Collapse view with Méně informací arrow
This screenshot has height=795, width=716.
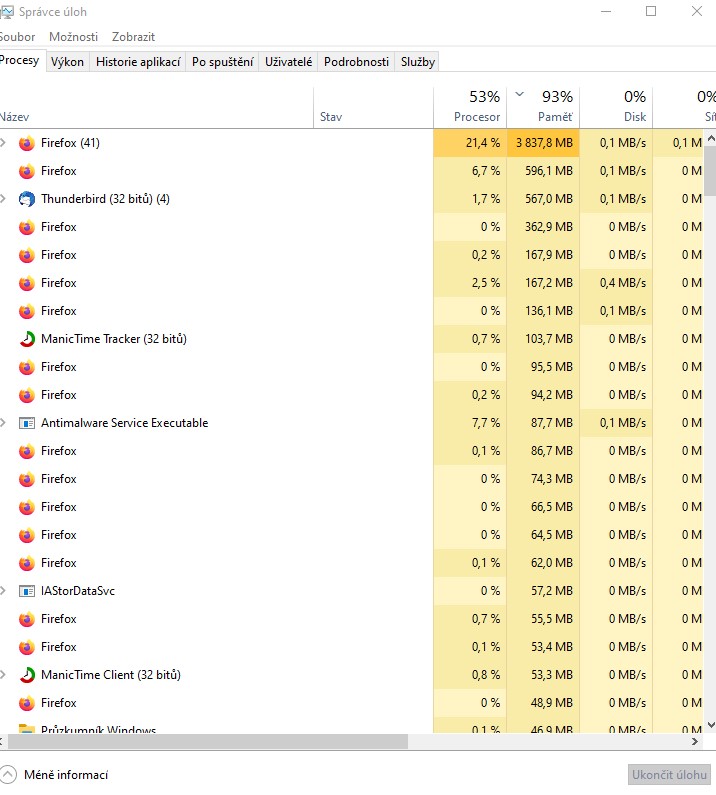tap(8, 775)
